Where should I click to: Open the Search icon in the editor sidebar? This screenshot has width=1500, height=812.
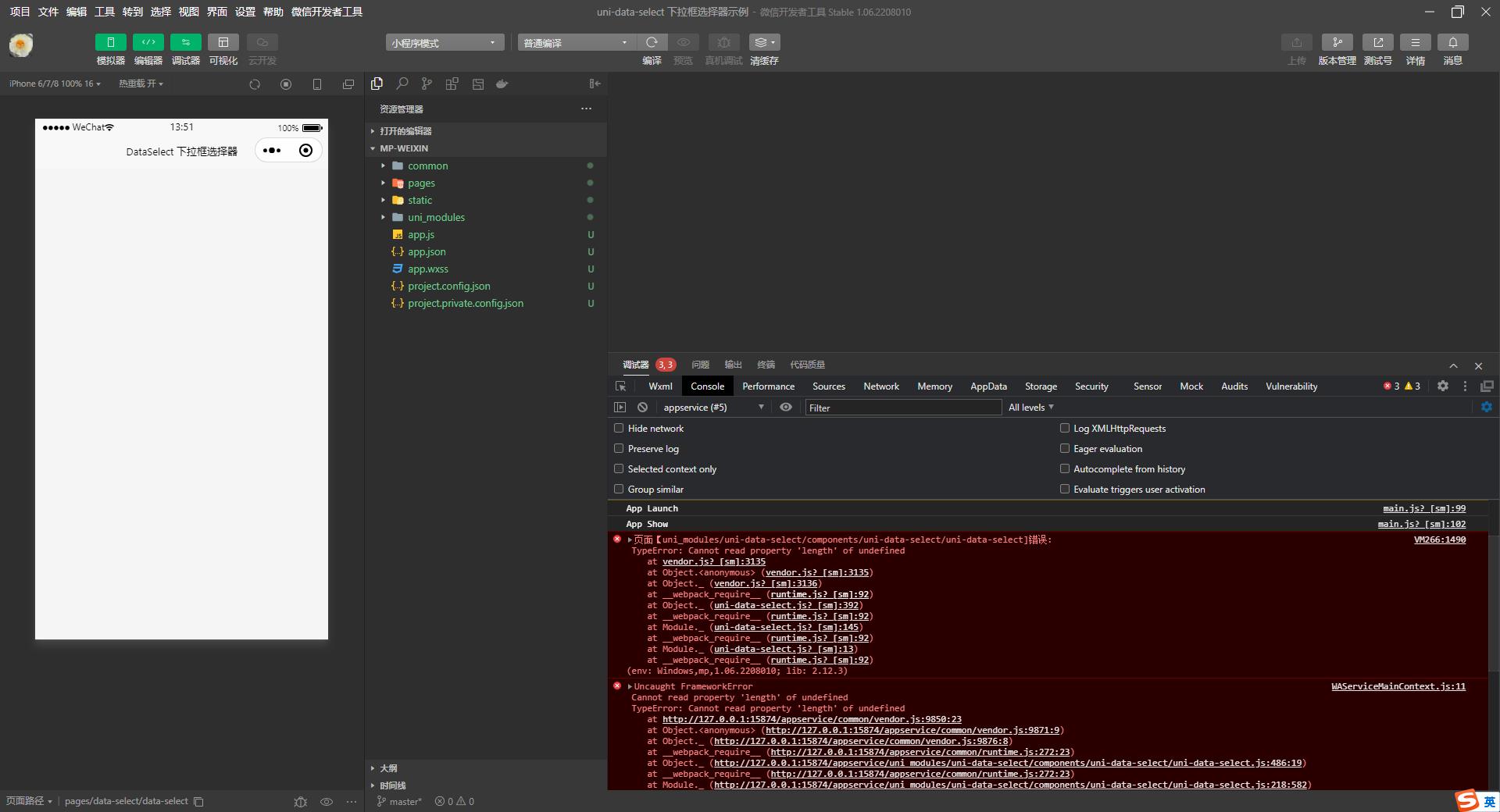pos(402,84)
